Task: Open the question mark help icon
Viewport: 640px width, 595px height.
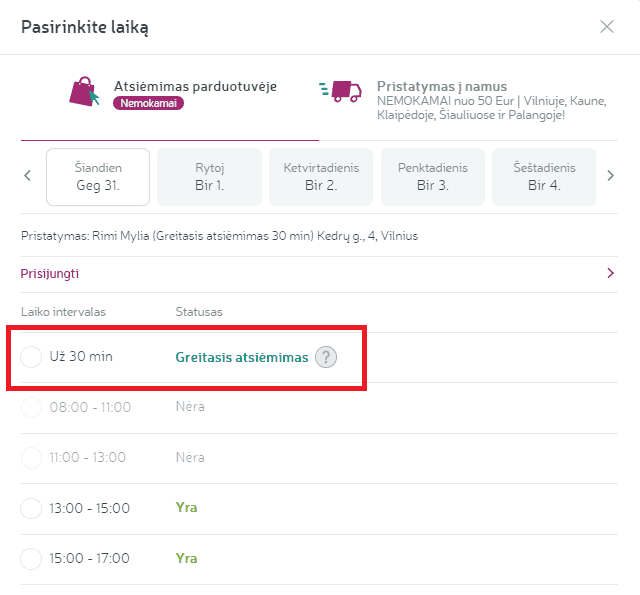Action: 326,357
